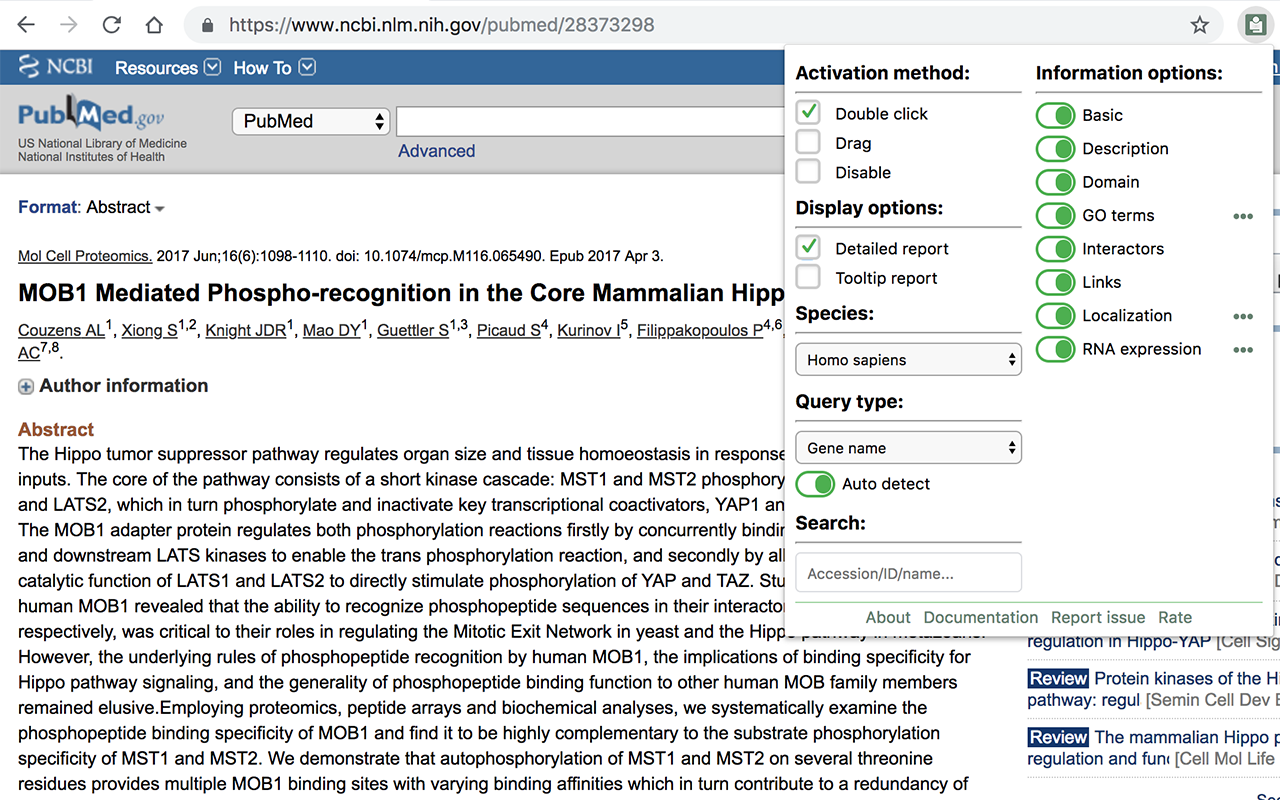
Task: Open the How To menu
Action: [x=274, y=68]
